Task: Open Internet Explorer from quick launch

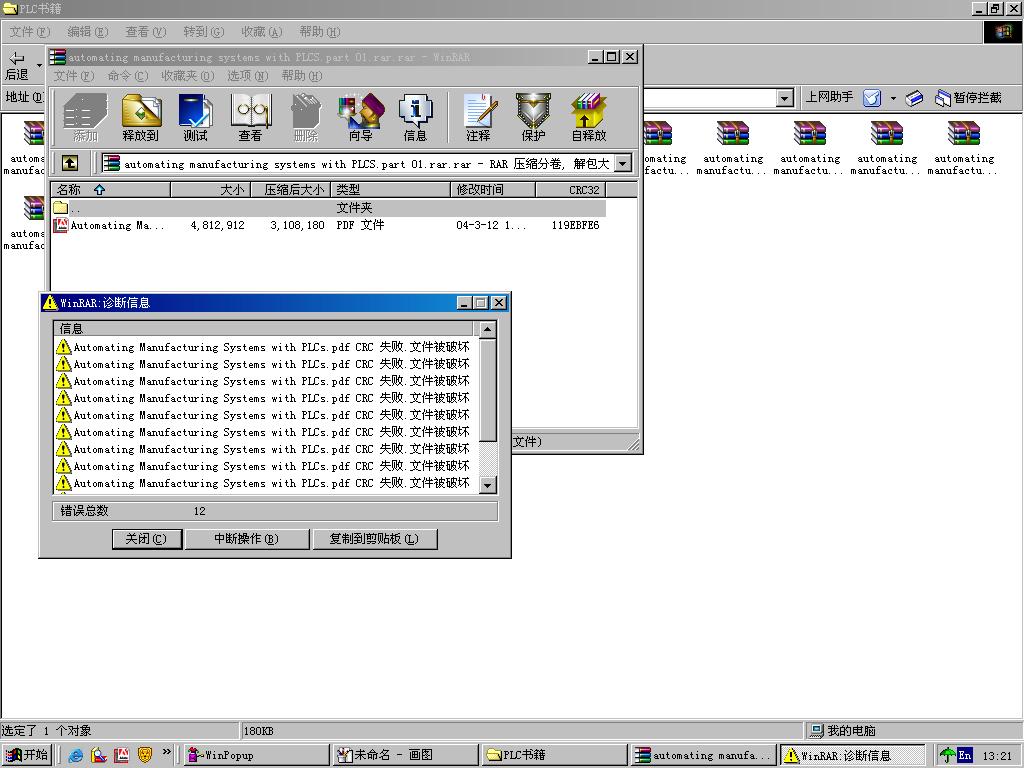Action: click(76, 755)
